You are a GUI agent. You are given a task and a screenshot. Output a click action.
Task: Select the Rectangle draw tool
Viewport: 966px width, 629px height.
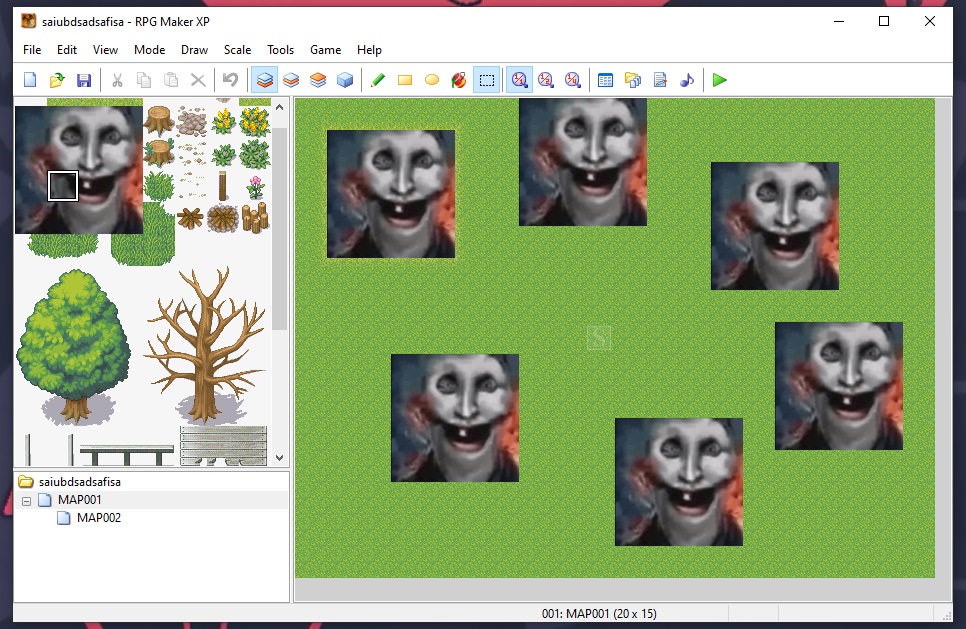(x=405, y=80)
